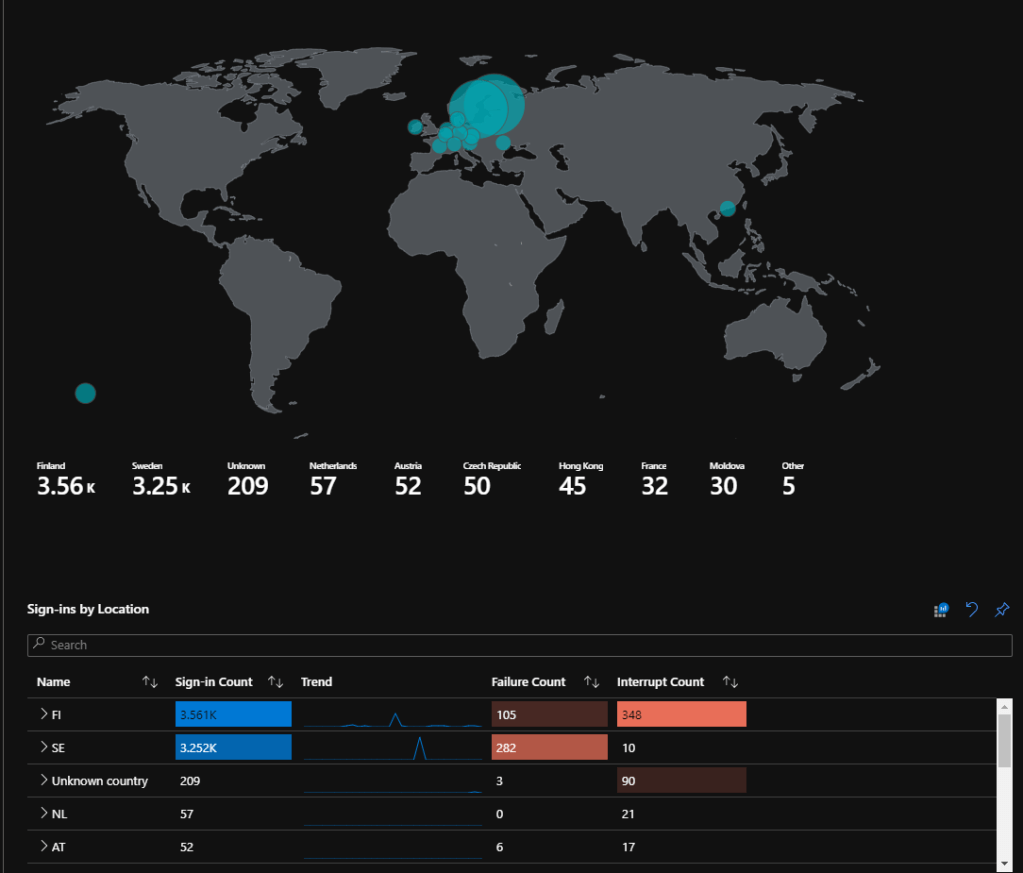Expand the Unknown country row
The image size is (1023, 873).
tap(44, 780)
